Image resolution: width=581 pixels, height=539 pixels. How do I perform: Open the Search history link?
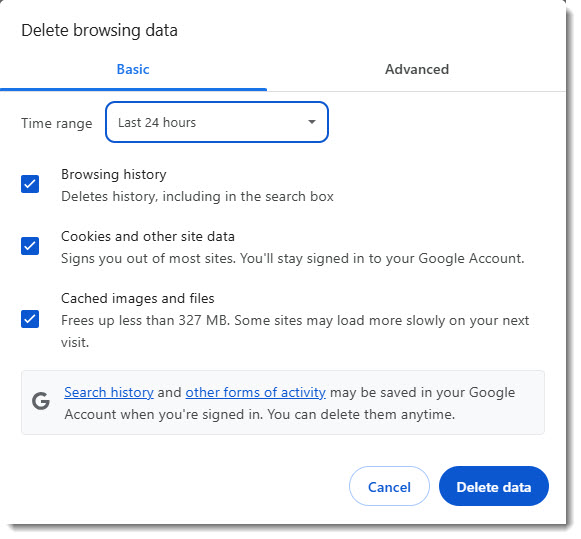(109, 392)
